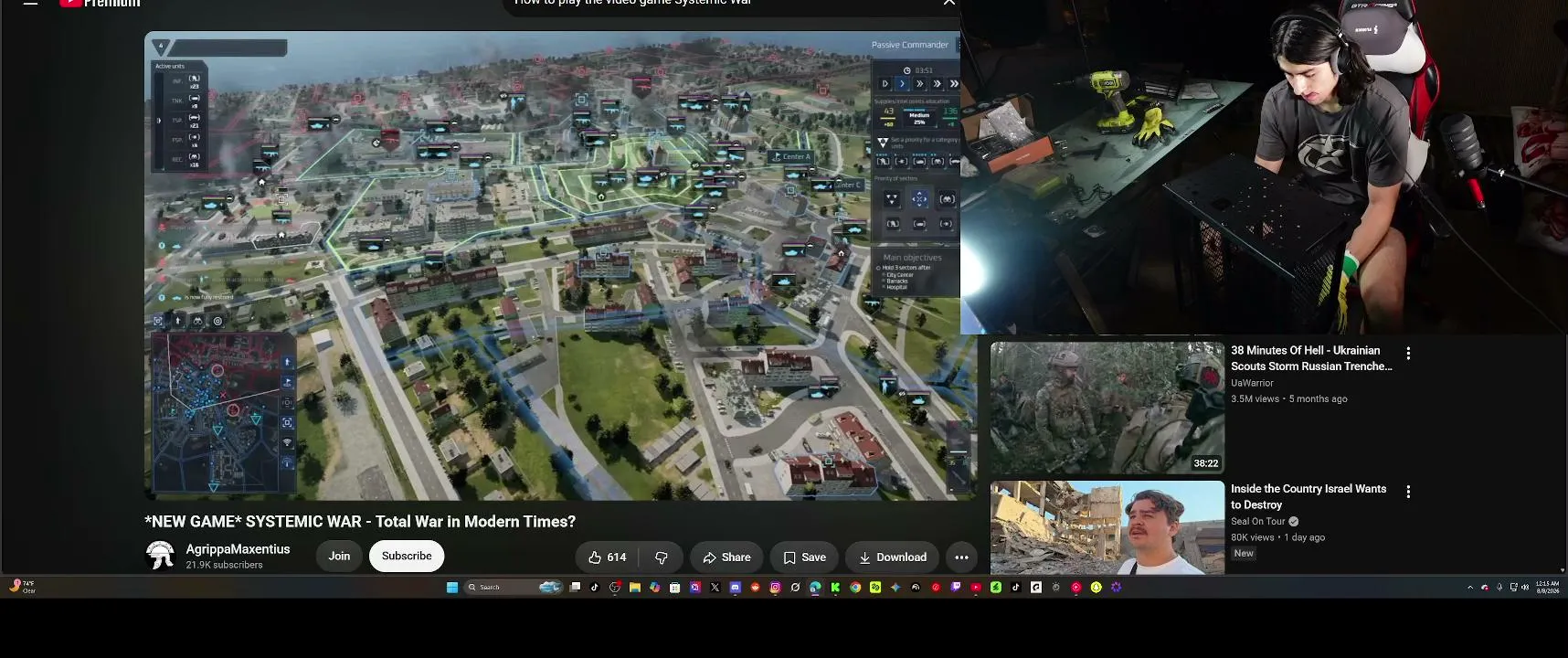The image size is (1568, 658).
Task: Open Copilot from the taskbar
Action: tap(655, 588)
